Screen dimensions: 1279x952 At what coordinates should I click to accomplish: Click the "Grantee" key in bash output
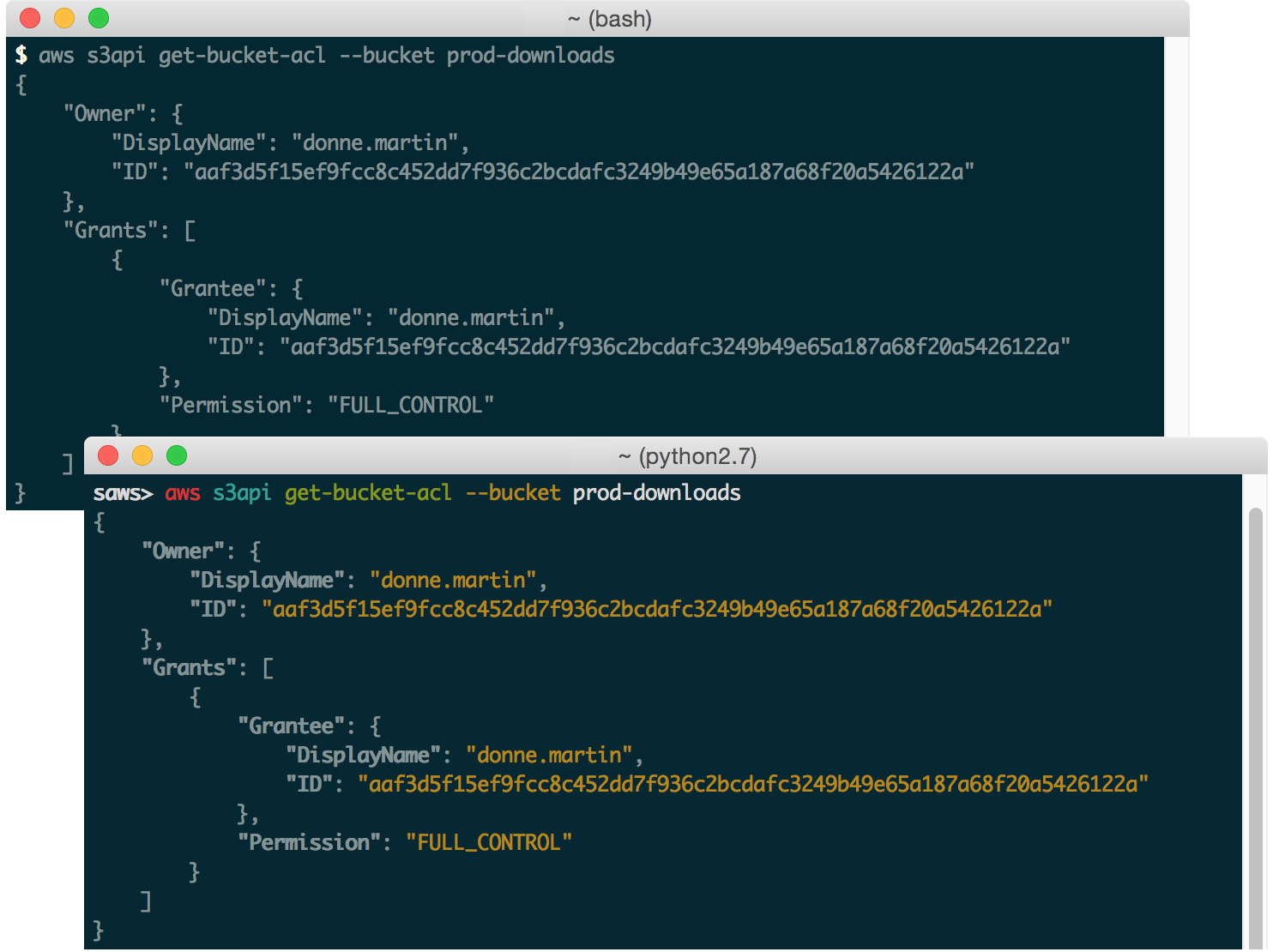[x=219, y=288]
